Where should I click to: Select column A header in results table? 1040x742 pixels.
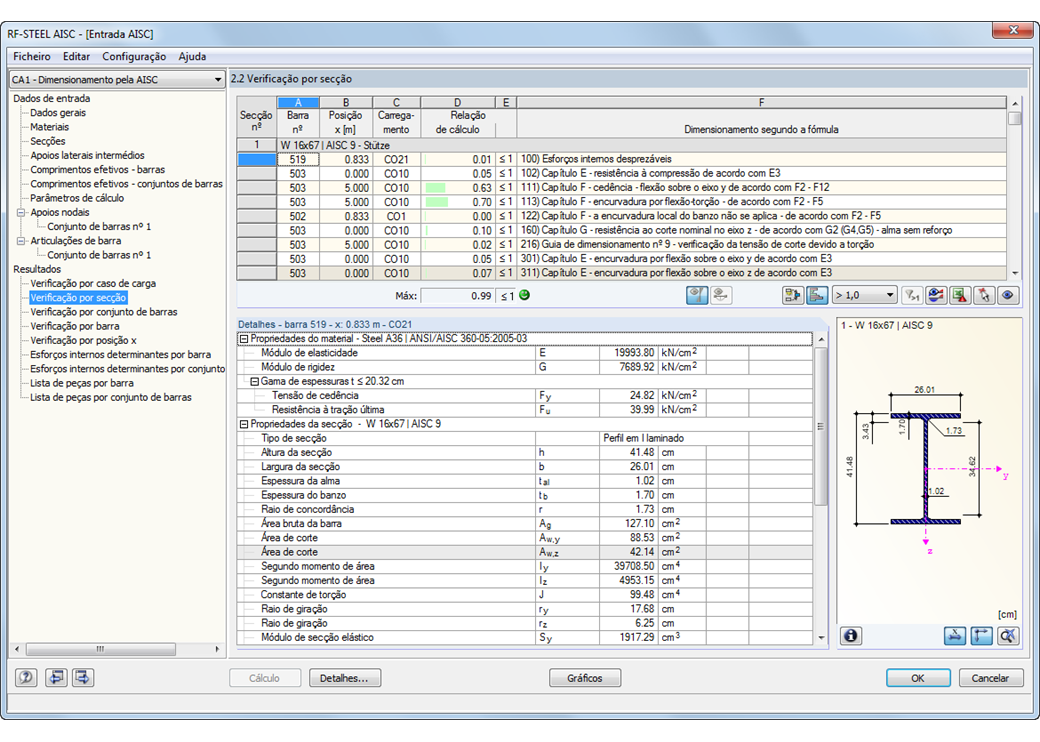tap(298, 102)
